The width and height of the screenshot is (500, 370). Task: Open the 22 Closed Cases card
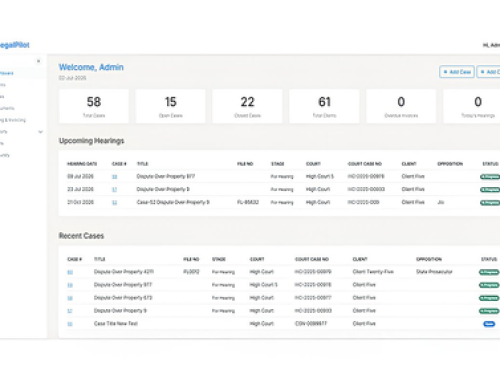[247, 106]
